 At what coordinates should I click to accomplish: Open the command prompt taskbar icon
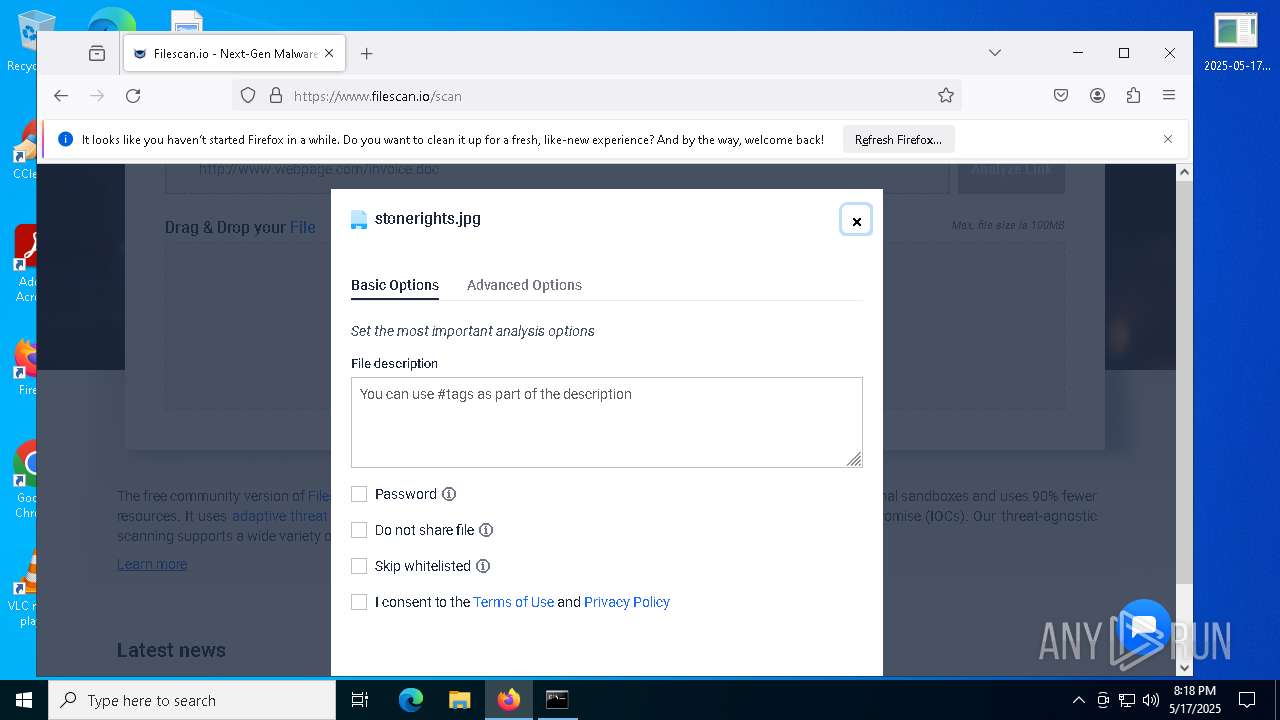point(557,700)
